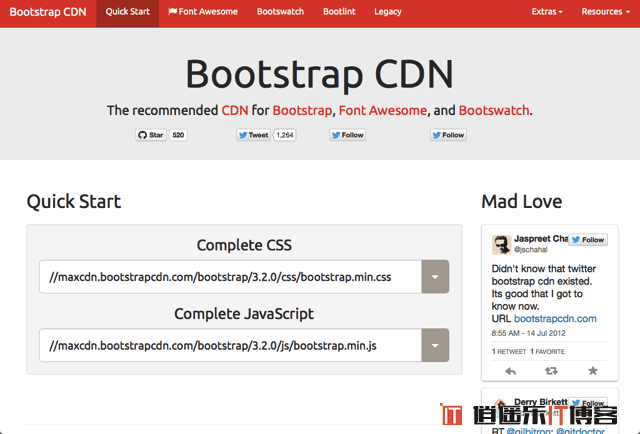Select the Complete JavaScript URL field
The width and height of the screenshot is (640, 434).
(230, 345)
